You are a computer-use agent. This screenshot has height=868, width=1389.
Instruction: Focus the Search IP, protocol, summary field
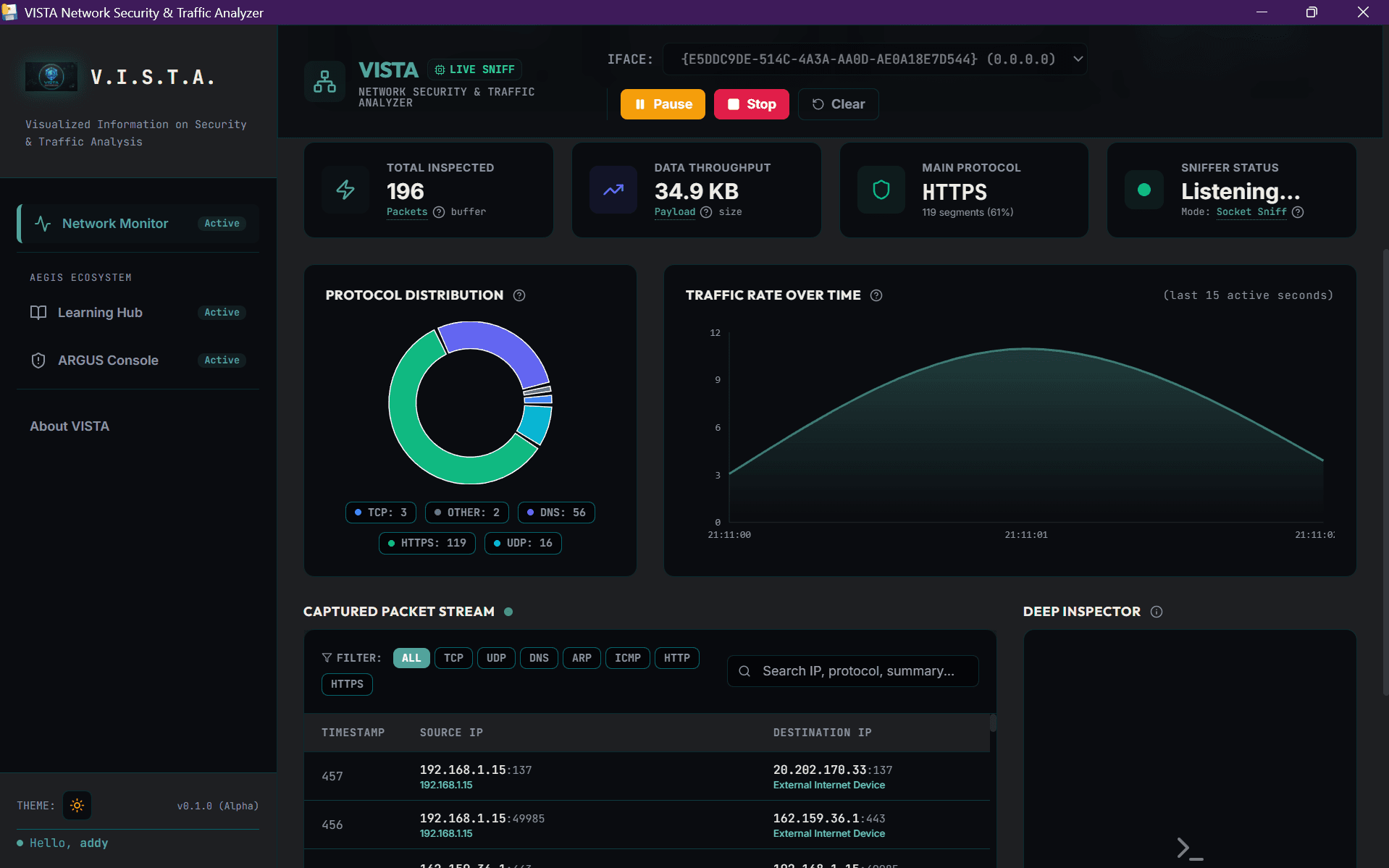853,671
